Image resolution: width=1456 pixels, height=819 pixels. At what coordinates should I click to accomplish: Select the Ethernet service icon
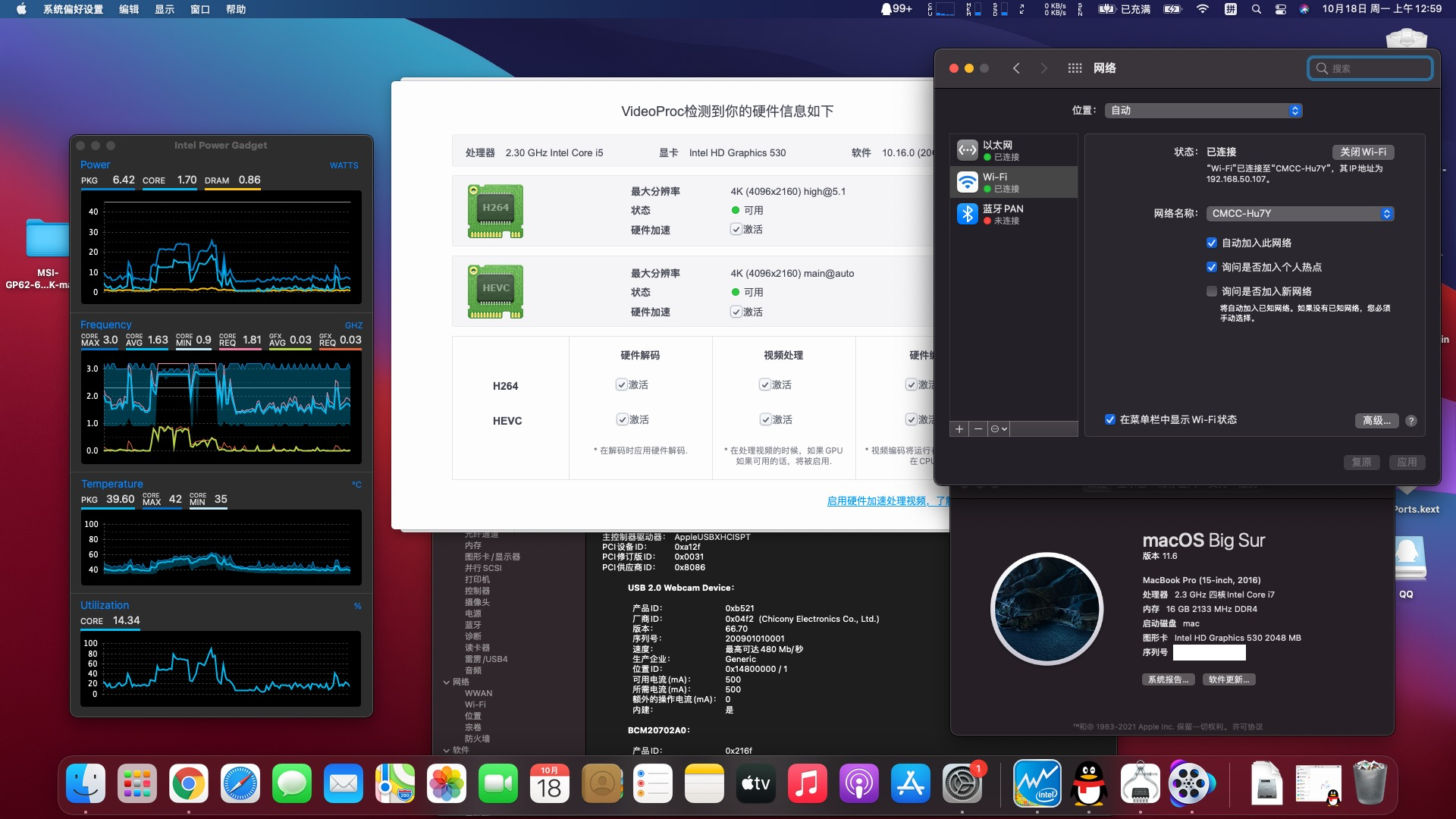(x=967, y=150)
